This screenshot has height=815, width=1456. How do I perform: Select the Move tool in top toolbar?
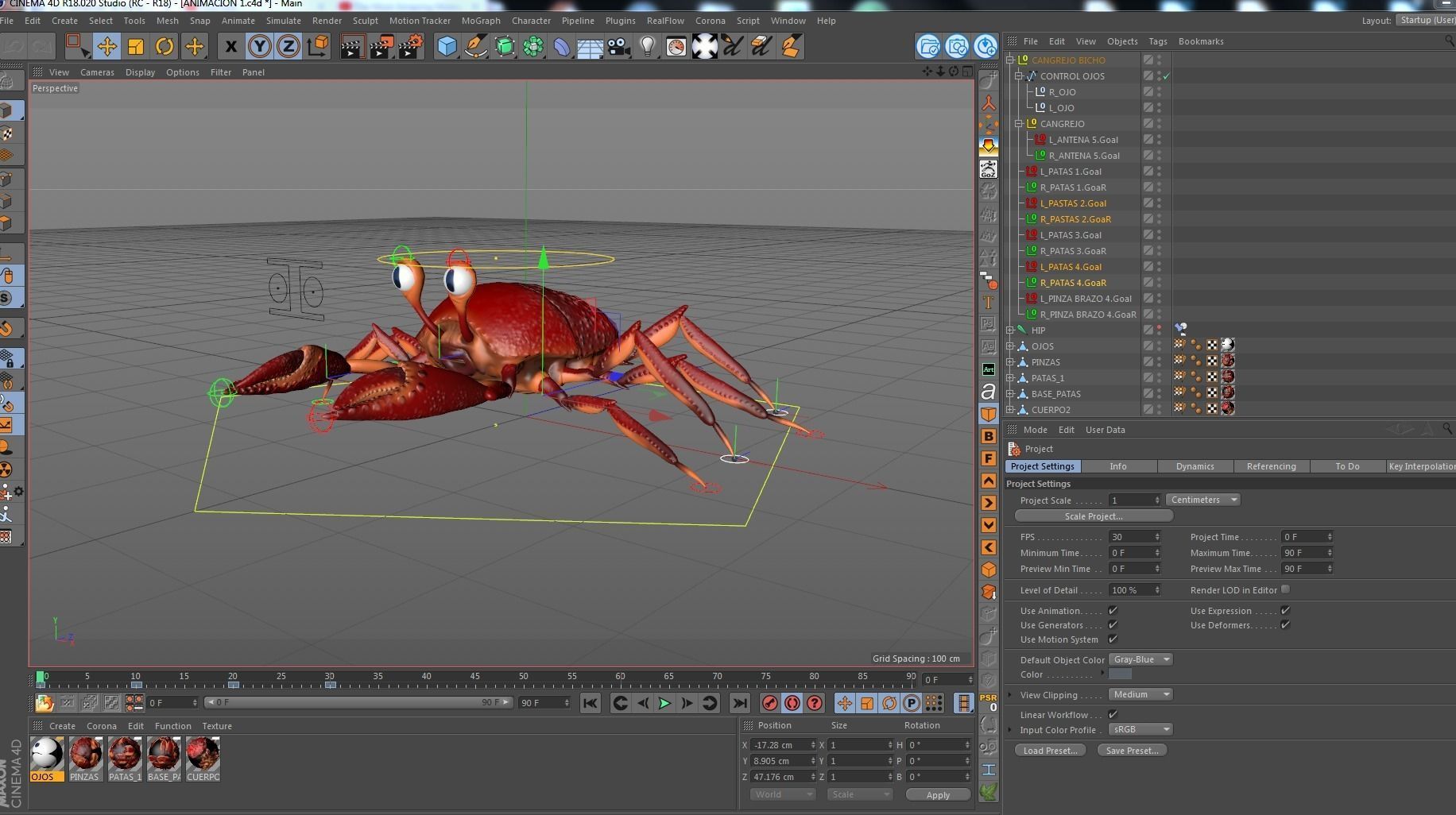106,46
